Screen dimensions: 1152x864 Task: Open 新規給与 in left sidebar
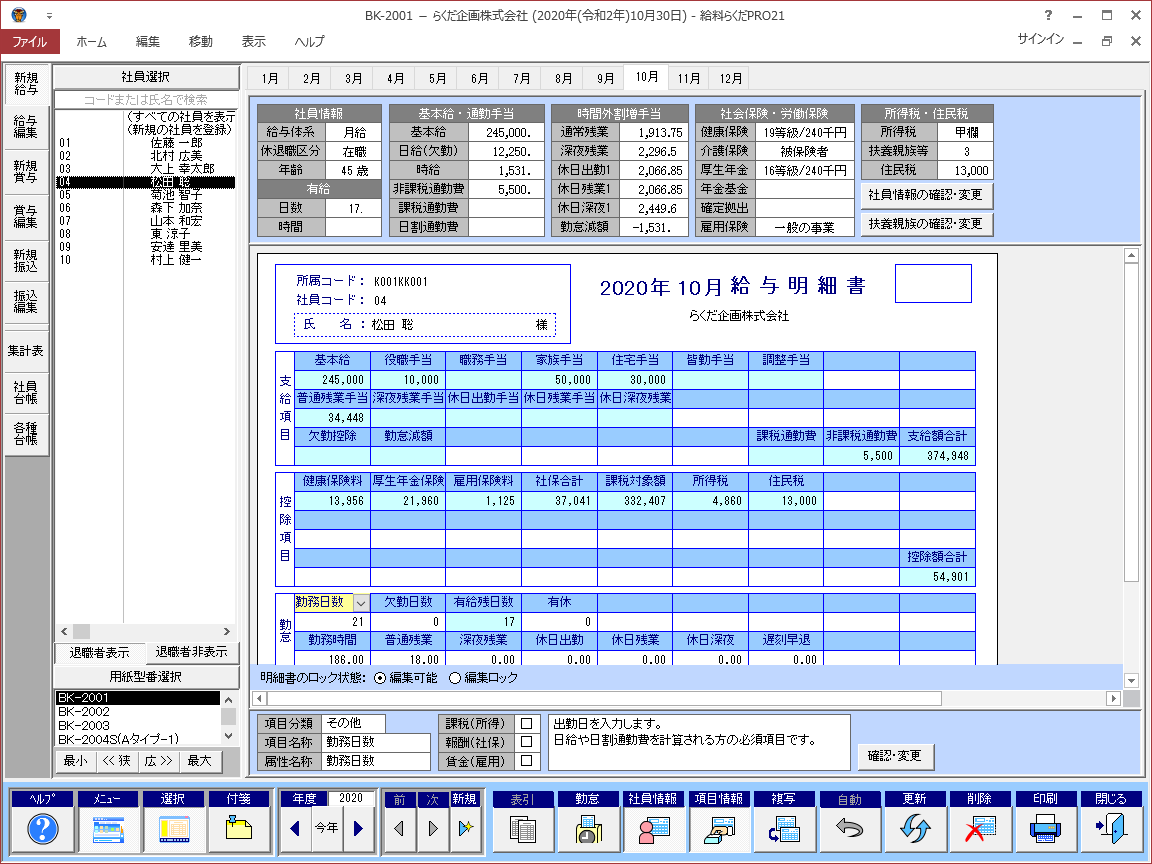[x=26, y=84]
